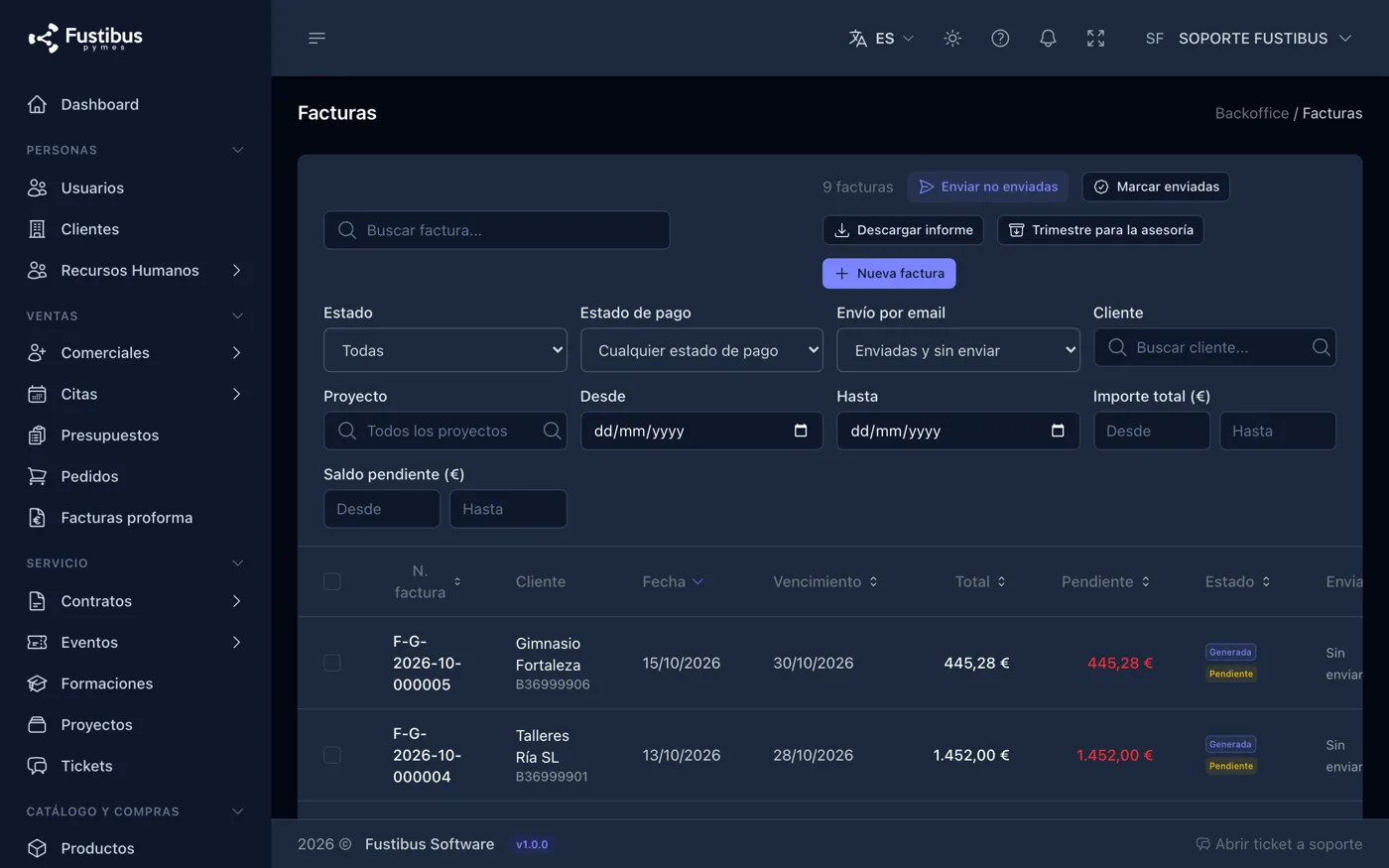Click Importe total Desde input
Viewport: 1389px width, 868px height.
pos(1152,431)
